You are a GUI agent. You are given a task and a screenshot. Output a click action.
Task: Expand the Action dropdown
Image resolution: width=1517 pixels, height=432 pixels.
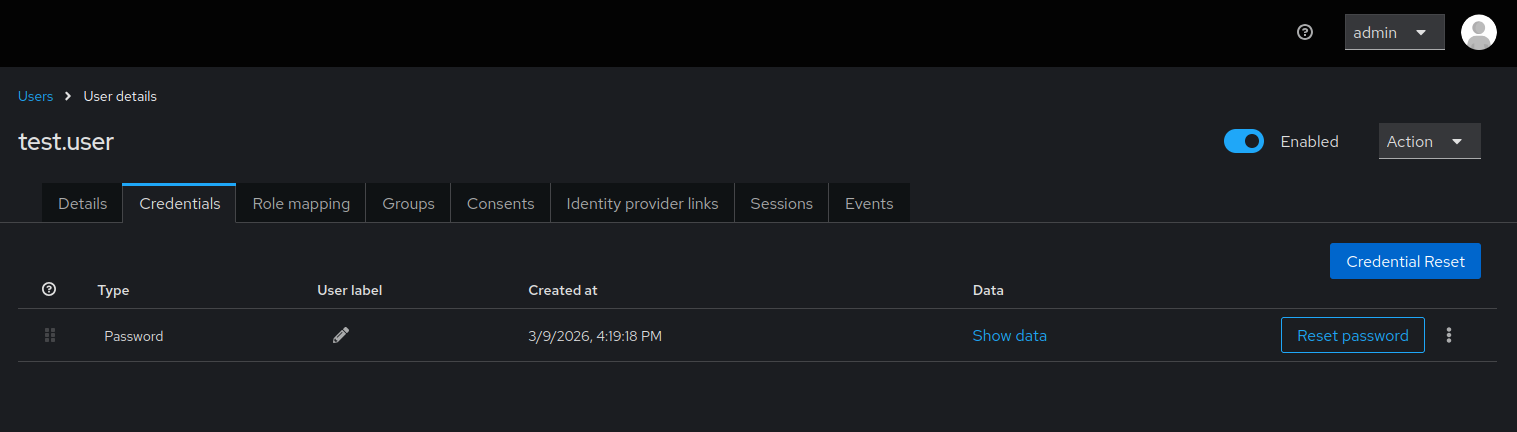click(x=1429, y=142)
